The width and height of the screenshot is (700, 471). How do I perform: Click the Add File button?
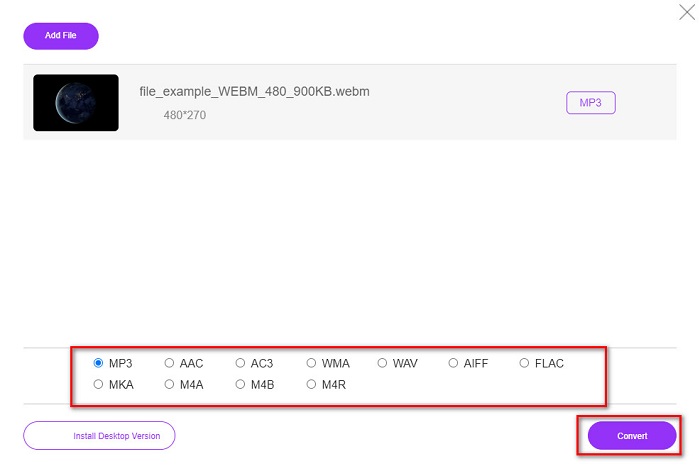coord(61,36)
